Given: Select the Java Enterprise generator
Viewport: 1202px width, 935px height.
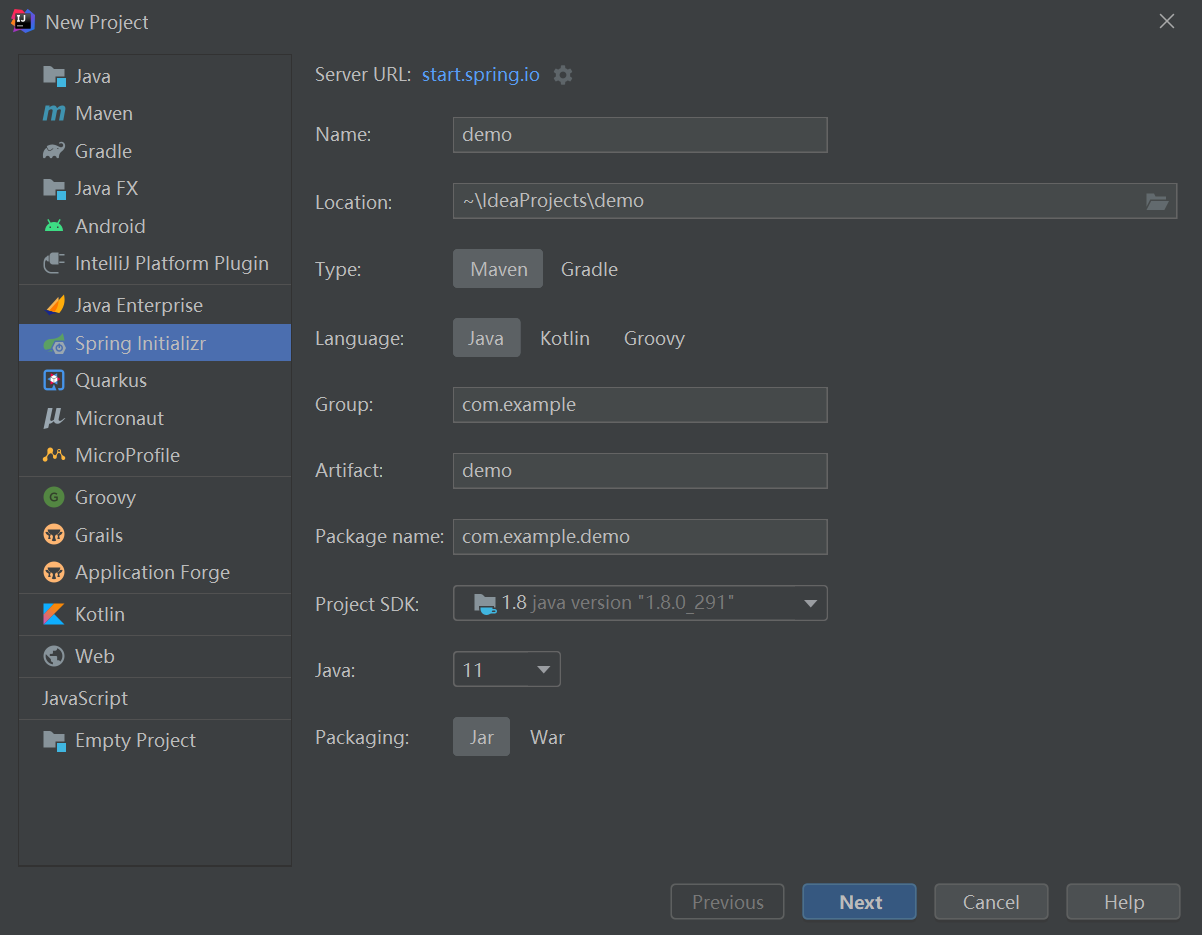Looking at the screenshot, I should [x=139, y=304].
